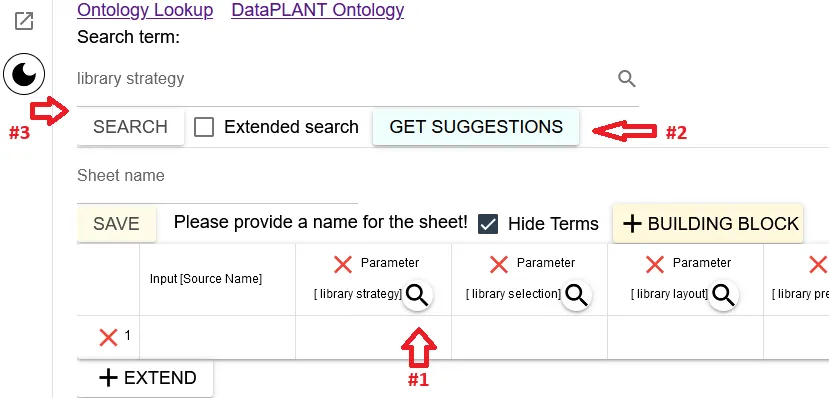Remove the library layout parameter column
Viewport: 829px width, 398px height.
(655, 264)
